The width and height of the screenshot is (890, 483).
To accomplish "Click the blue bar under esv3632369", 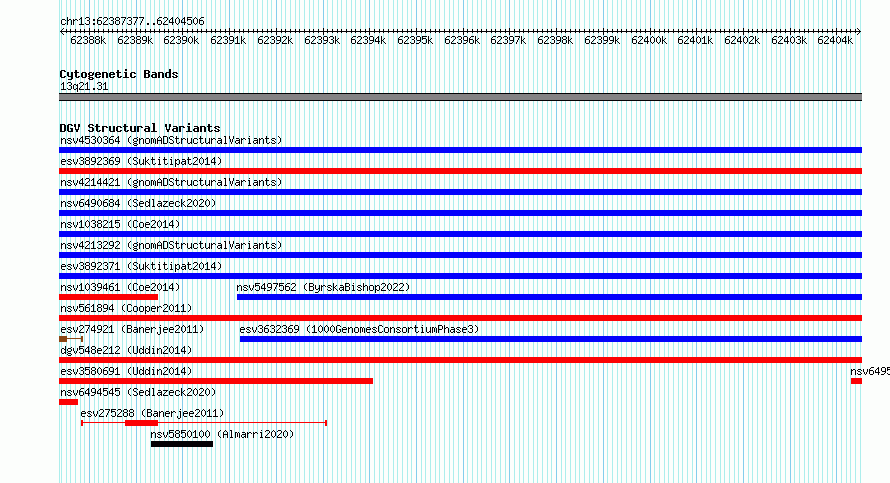I will click(551, 339).
